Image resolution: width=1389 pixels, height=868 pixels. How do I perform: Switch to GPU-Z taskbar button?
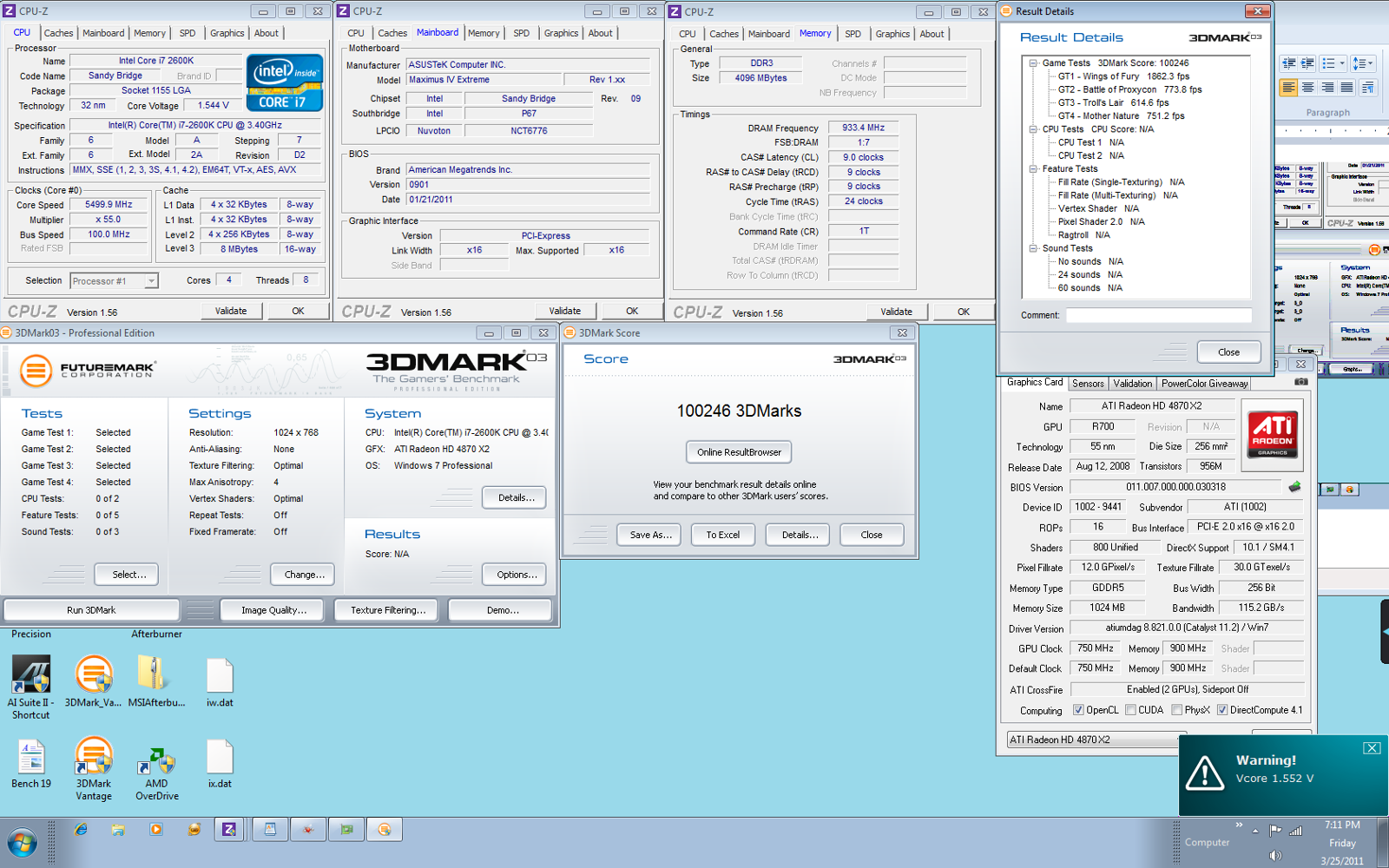(346, 830)
